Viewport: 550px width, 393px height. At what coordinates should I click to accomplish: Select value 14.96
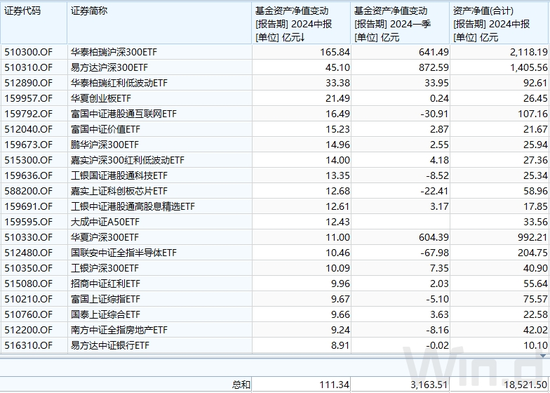337,145
